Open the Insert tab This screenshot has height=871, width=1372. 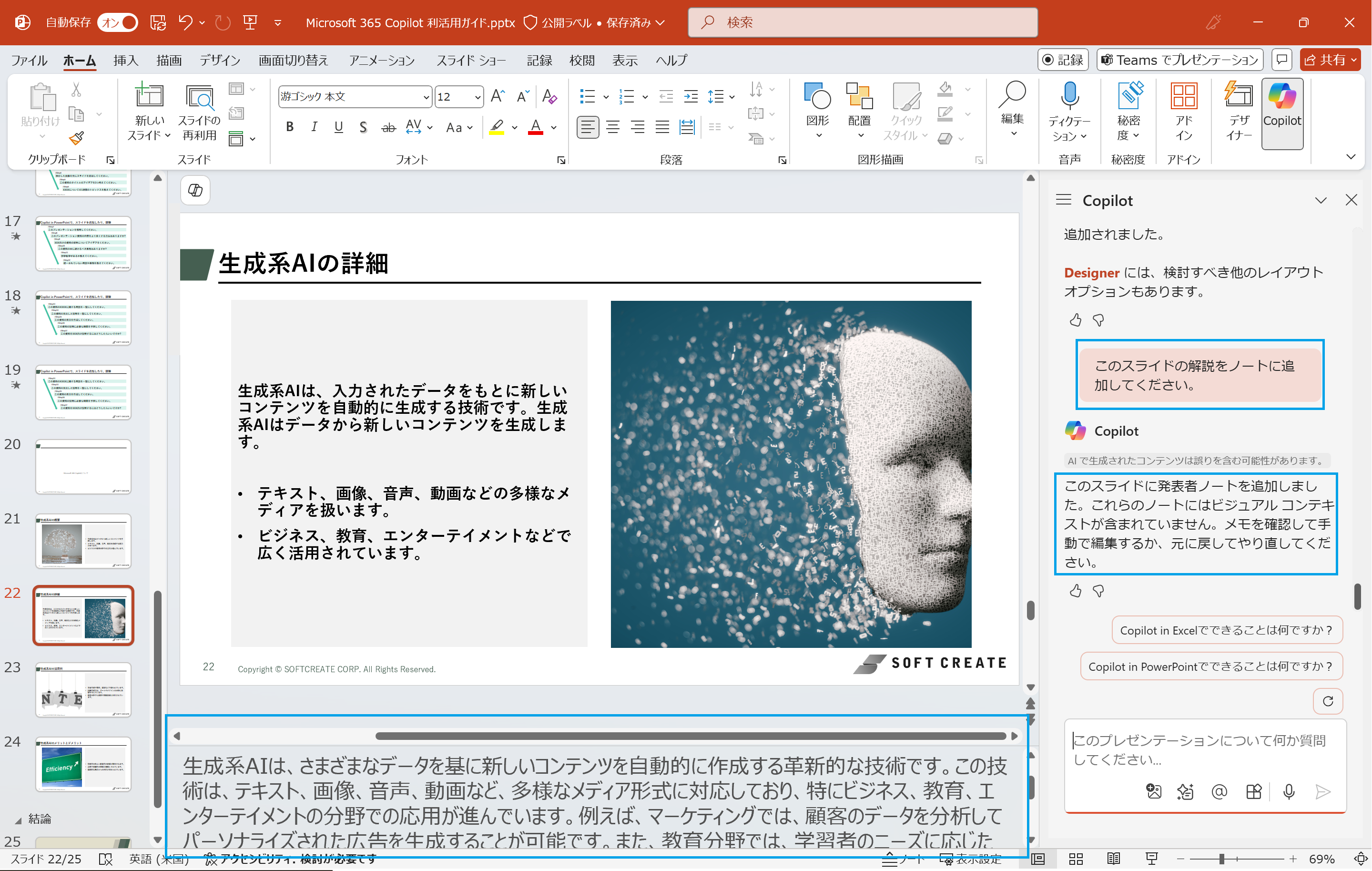click(126, 60)
